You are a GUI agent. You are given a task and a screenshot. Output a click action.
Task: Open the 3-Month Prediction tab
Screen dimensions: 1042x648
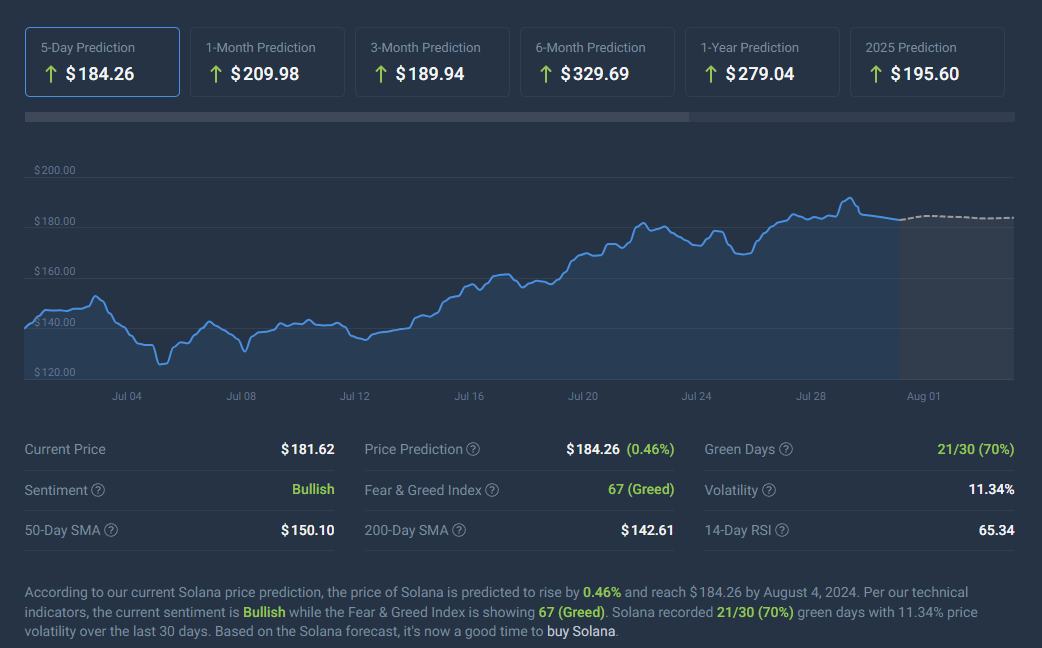coord(432,62)
